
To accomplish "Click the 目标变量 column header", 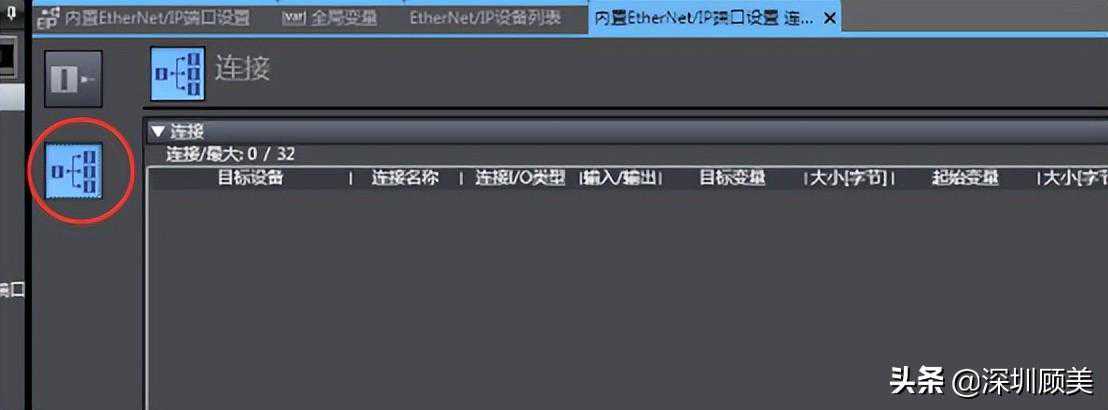I will (733, 178).
